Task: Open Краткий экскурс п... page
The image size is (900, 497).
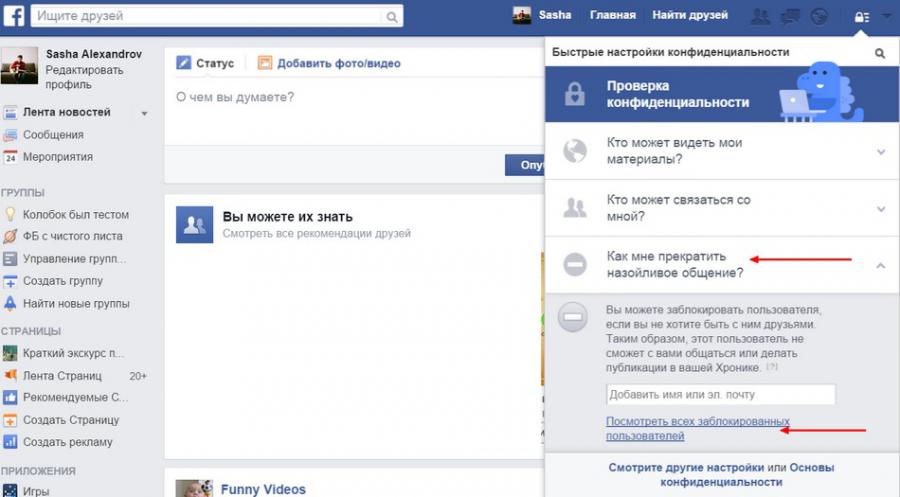Action: [x=73, y=354]
